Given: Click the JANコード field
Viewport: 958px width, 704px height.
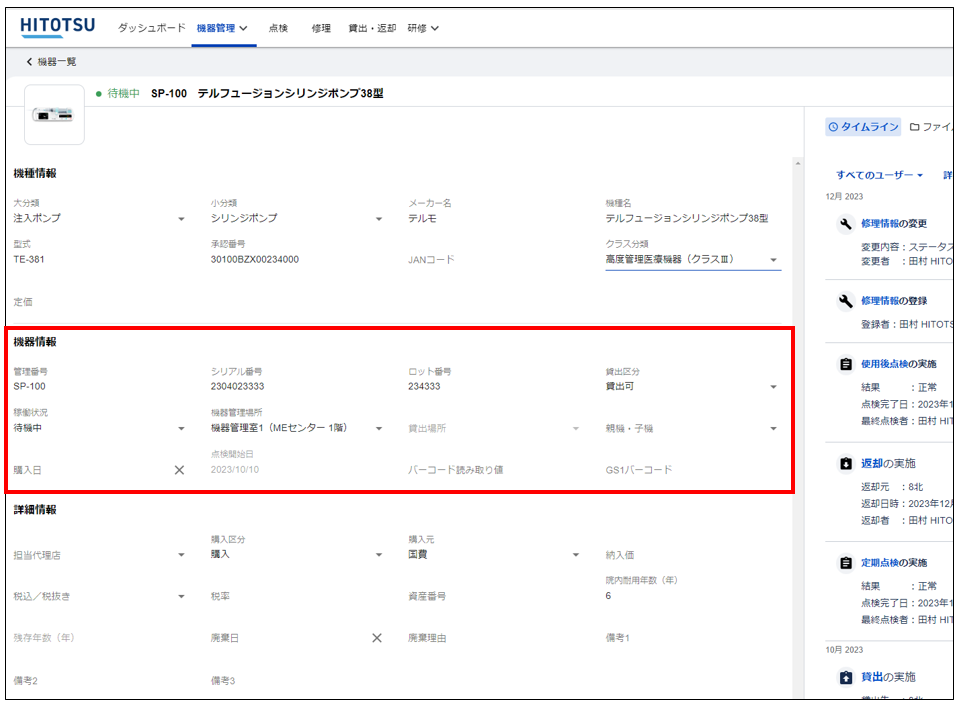Looking at the screenshot, I should click(494, 260).
